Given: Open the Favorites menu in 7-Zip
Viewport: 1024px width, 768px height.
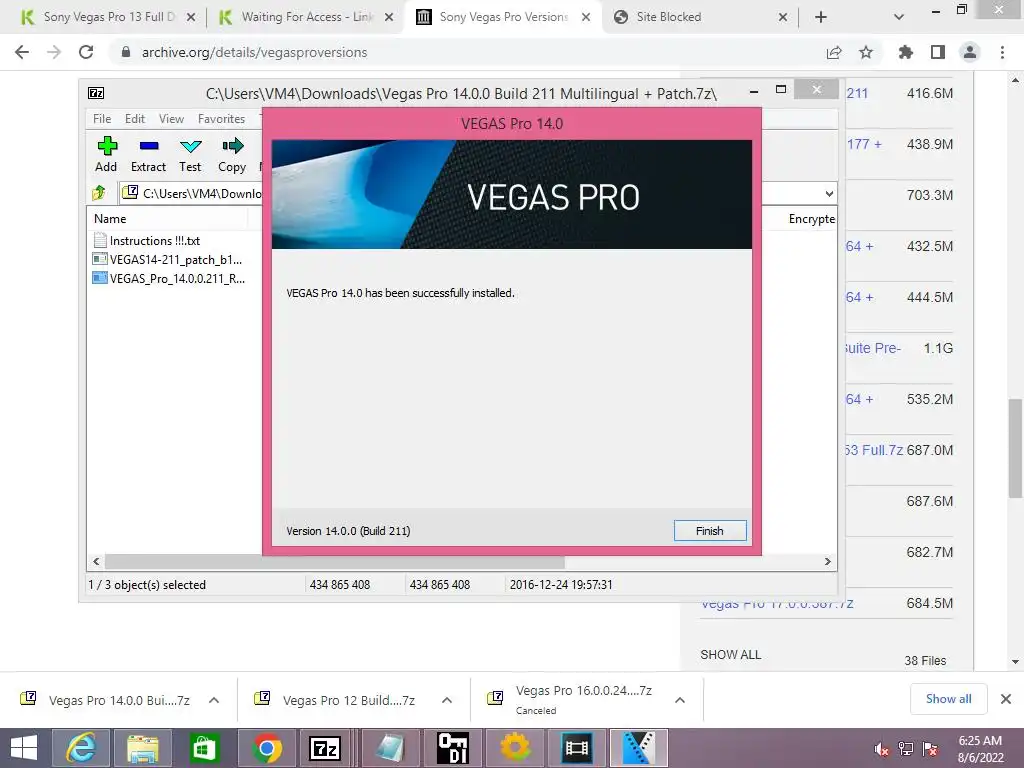Looking at the screenshot, I should [x=221, y=119].
